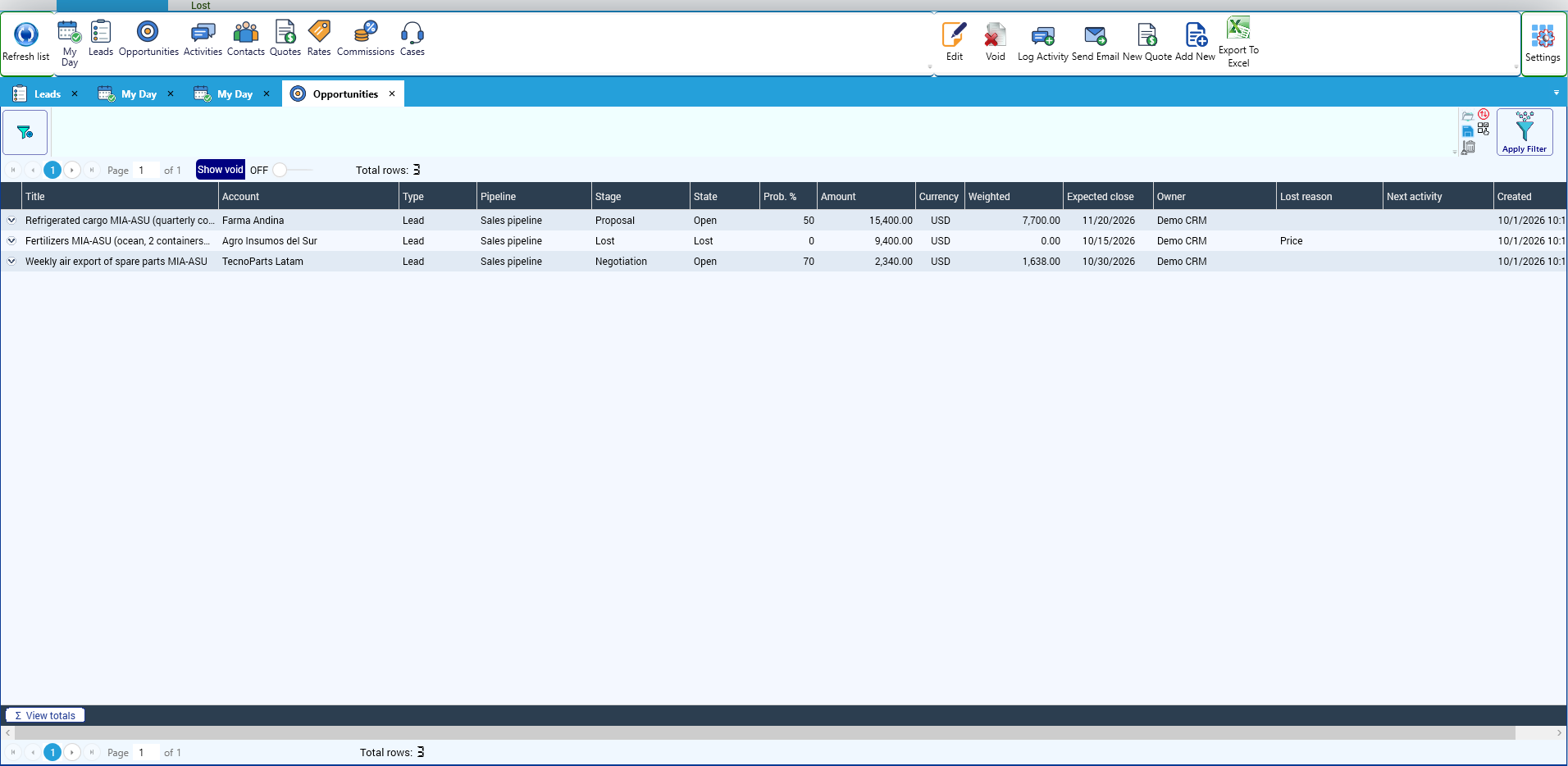Image resolution: width=1568 pixels, height=766 pixels.
Task: Click the New Quote button
Action: [1146, 42]
